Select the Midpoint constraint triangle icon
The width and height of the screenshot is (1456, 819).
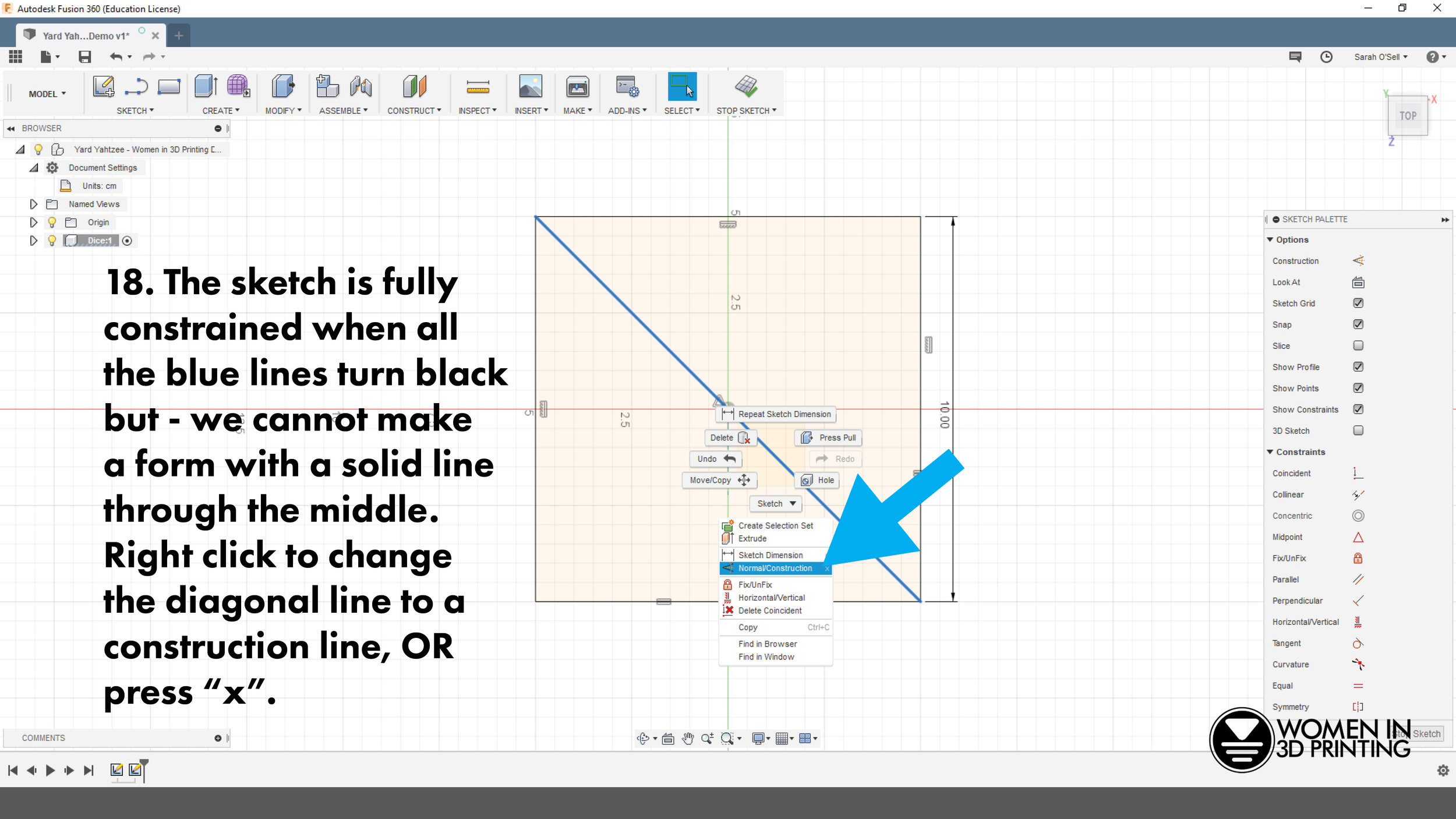(x=1358, y=537)
